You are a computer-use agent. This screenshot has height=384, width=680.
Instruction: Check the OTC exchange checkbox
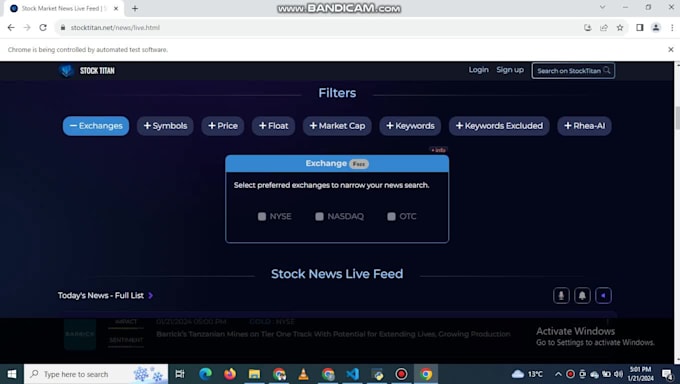(x=391, y=216)
